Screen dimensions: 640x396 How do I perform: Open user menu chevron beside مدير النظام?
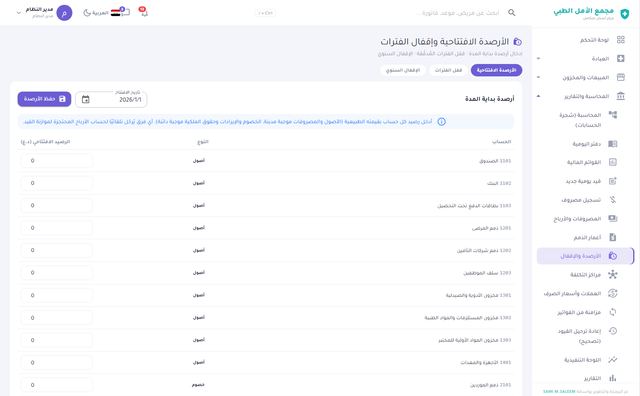[18, 13]
